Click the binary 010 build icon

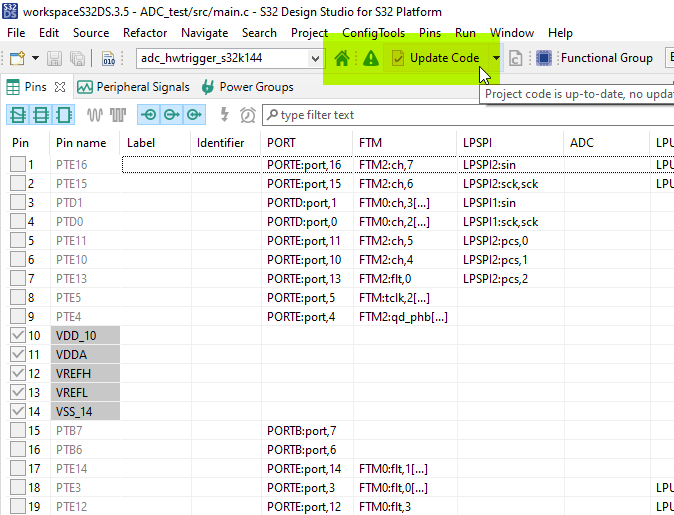point(108,58)
